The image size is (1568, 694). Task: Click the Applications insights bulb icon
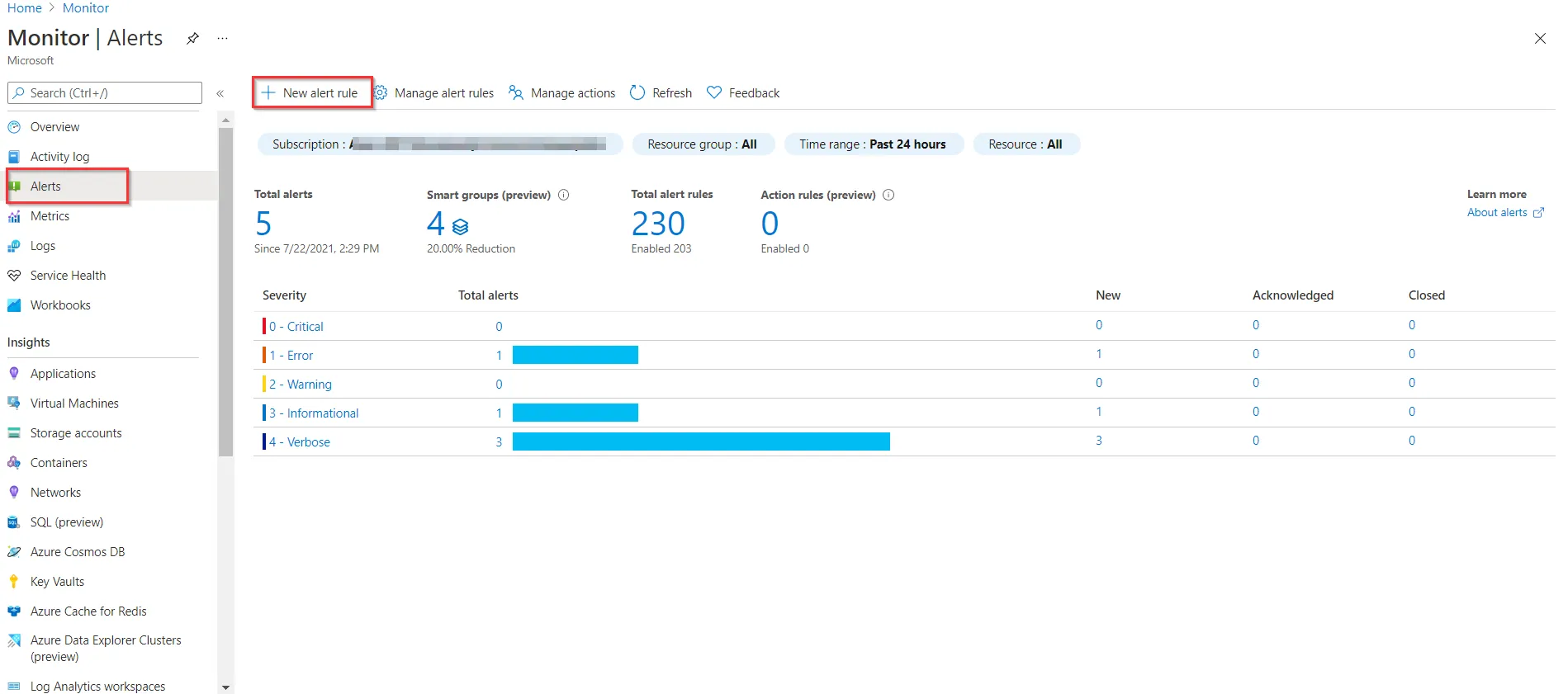[14, 374]
